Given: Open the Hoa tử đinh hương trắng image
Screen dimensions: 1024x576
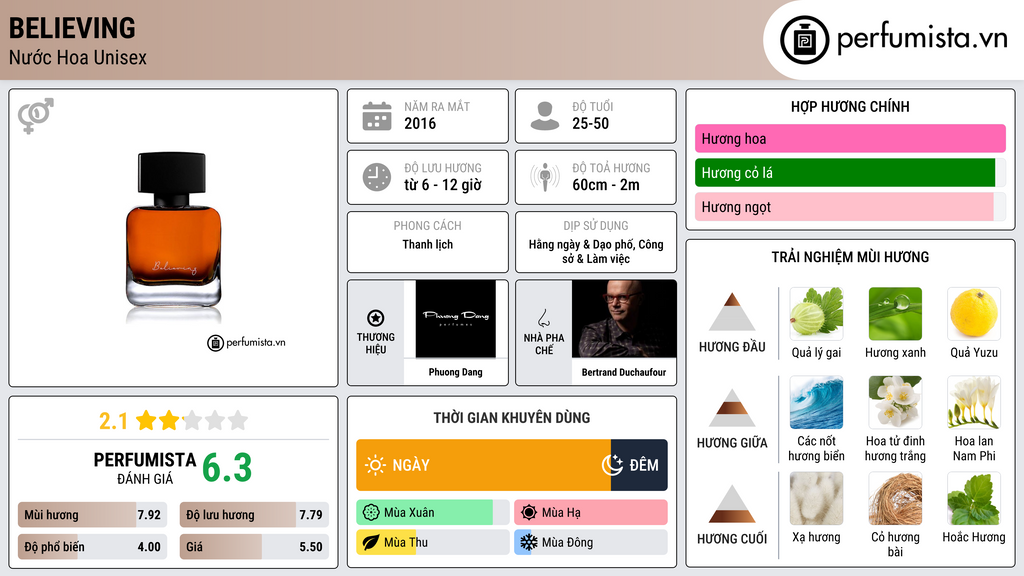Looking at the screenshot, I should (x=895, y=402).
